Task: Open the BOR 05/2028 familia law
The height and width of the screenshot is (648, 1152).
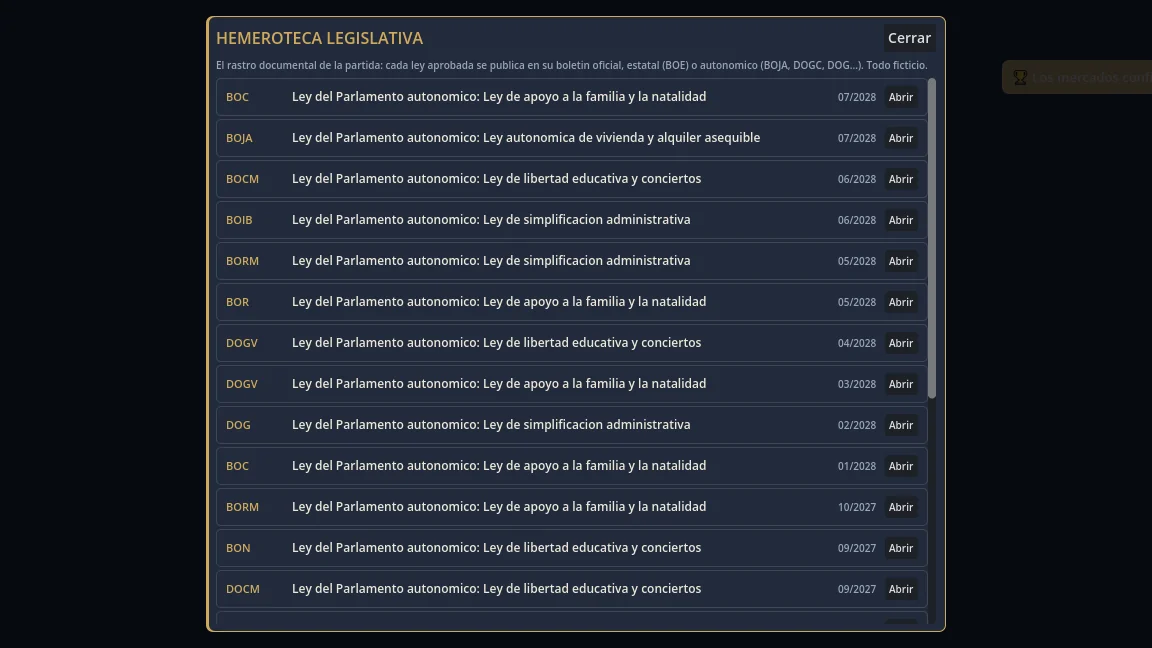Action: coord(901,302)
